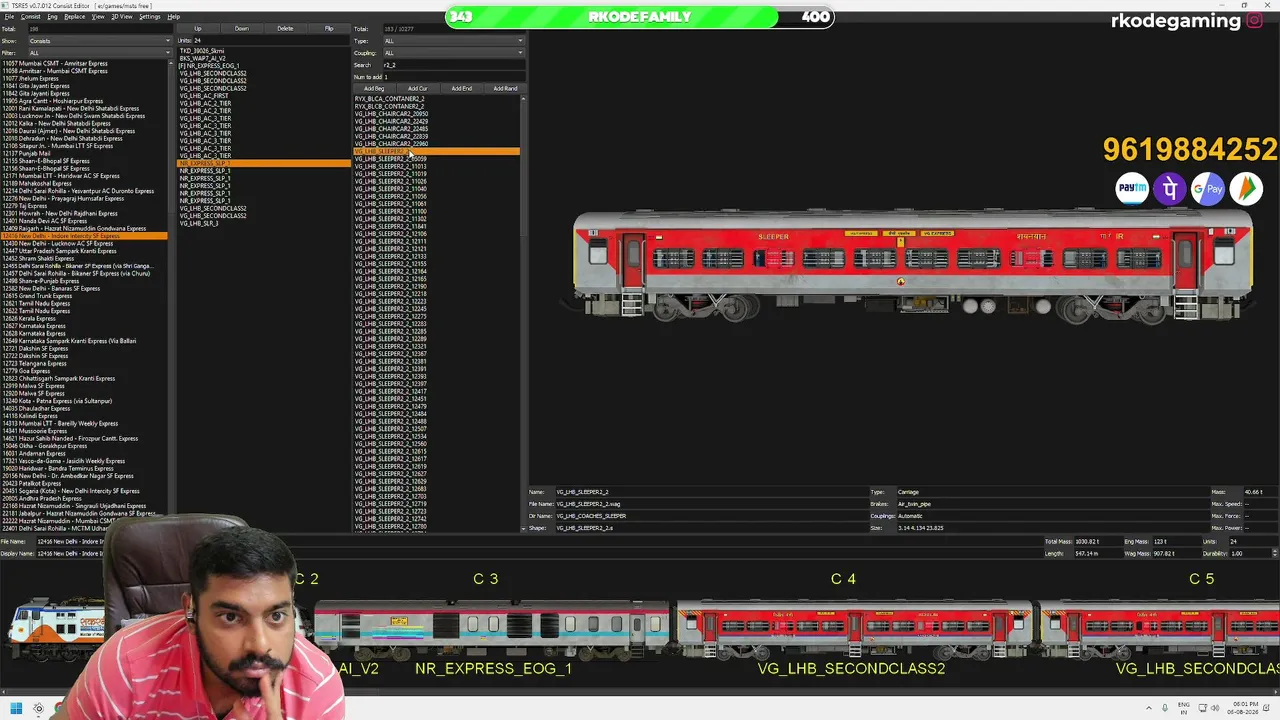Select VG_LHB_SLEEPER2_2_11013 in wagon list
Image resolution: width=1280 pixels, height=720 pixels.
click(390, 166)
